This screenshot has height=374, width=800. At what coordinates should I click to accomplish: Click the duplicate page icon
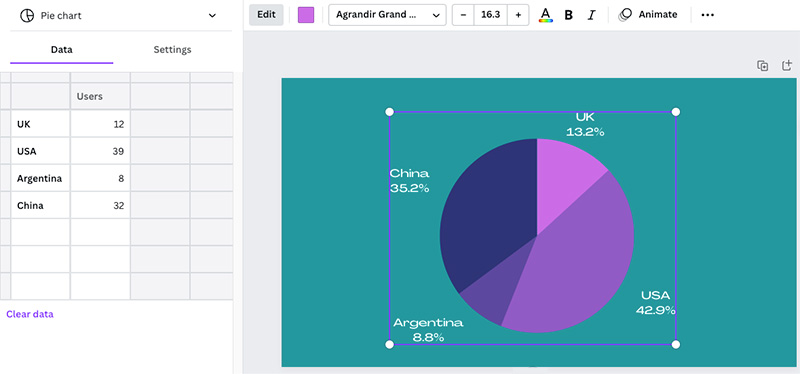coord(763,66)
